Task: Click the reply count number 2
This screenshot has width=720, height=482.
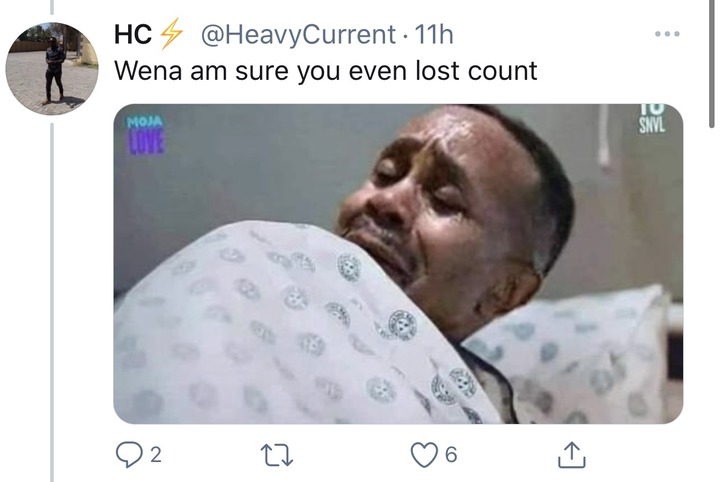Action: point(156,455)
